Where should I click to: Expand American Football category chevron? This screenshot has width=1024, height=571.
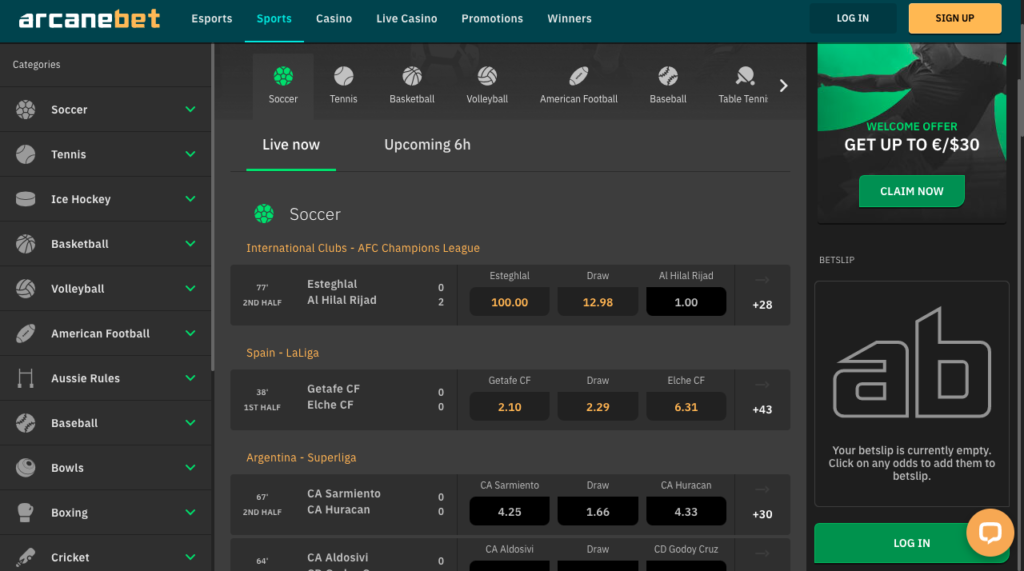click(190, 333)
